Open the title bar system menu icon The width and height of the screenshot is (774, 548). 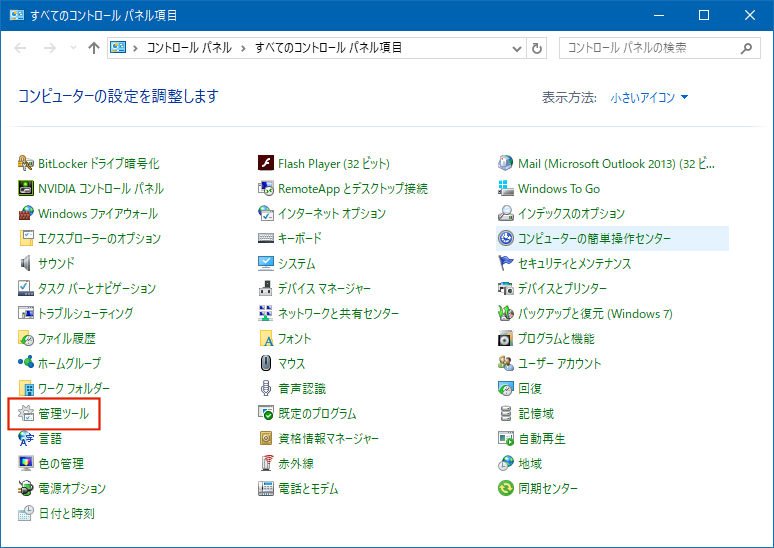[x=16, y=15]
